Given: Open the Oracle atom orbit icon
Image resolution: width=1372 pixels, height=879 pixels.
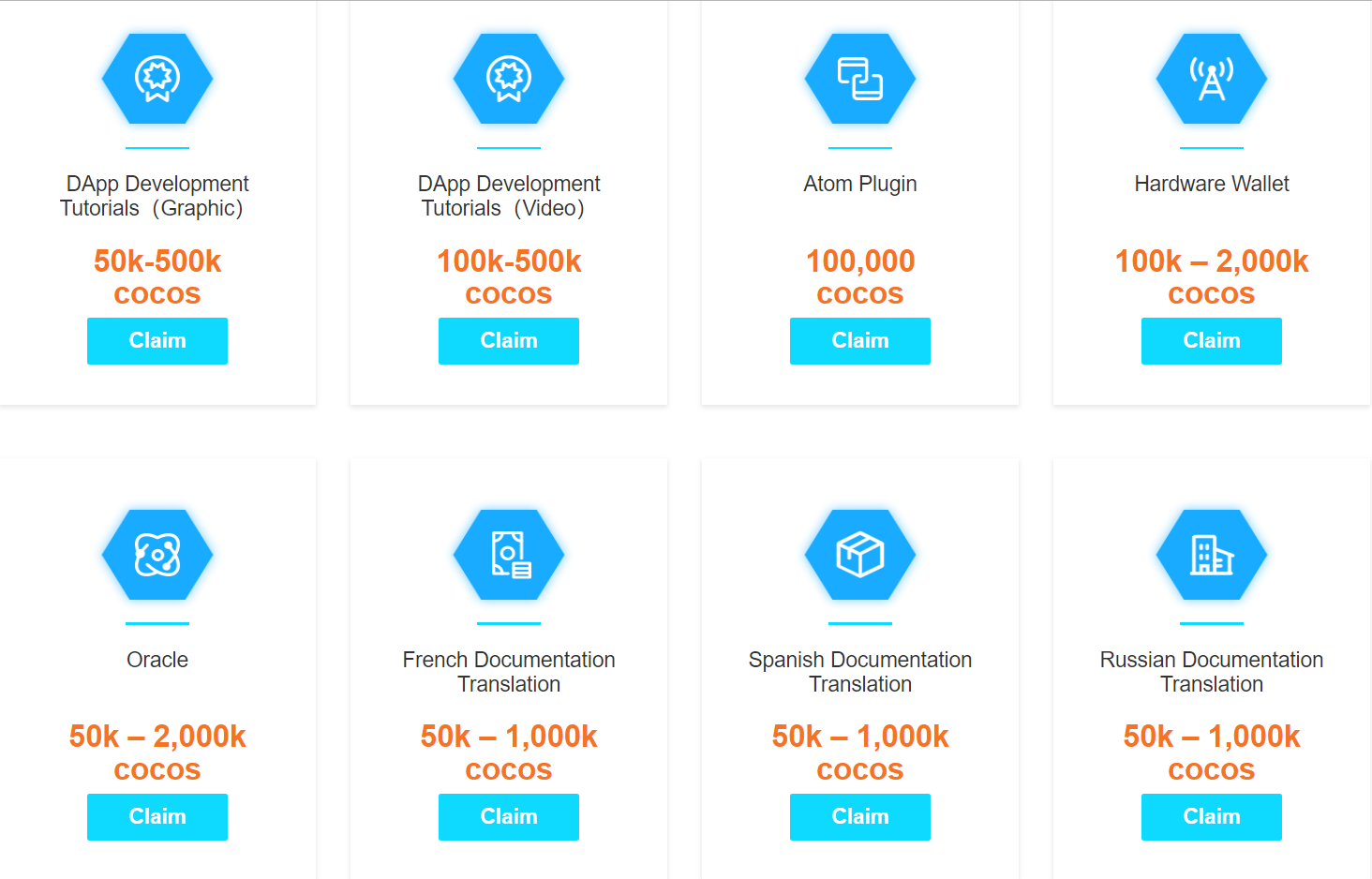Looking at the screenshot, I should (x=157, y=555).
